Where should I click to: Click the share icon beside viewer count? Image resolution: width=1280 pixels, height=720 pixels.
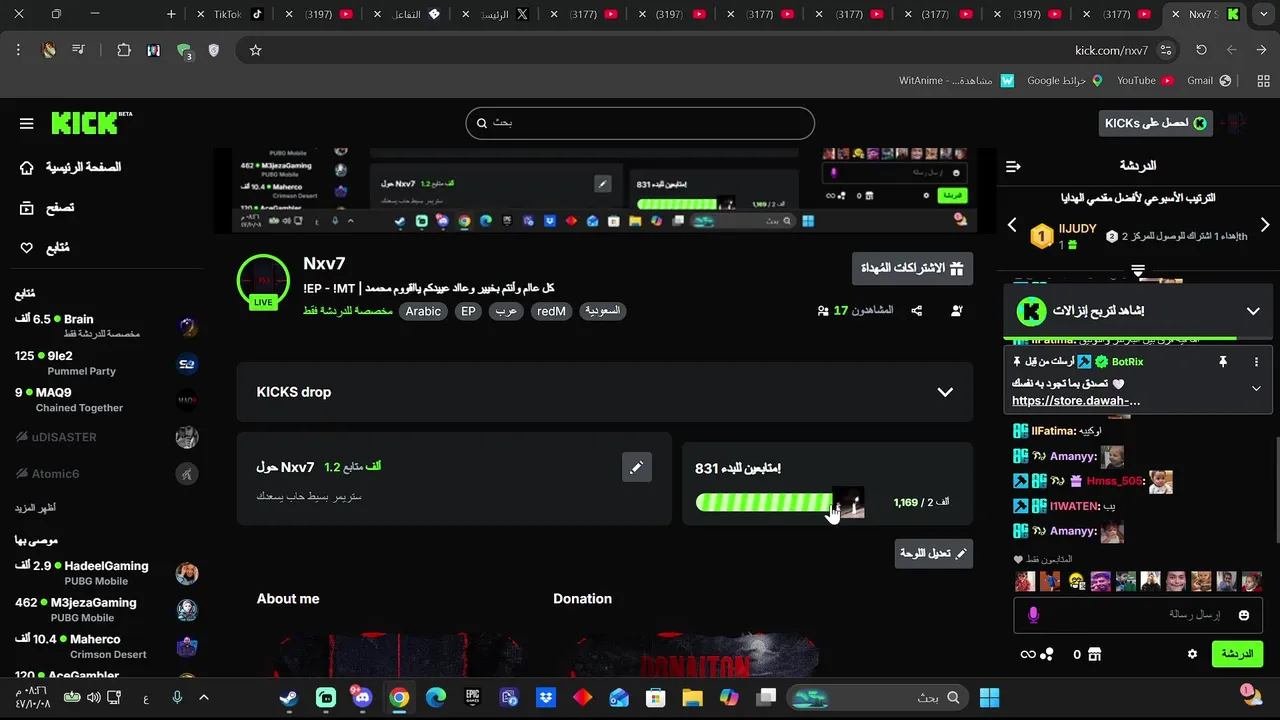[x=917, y=311]
